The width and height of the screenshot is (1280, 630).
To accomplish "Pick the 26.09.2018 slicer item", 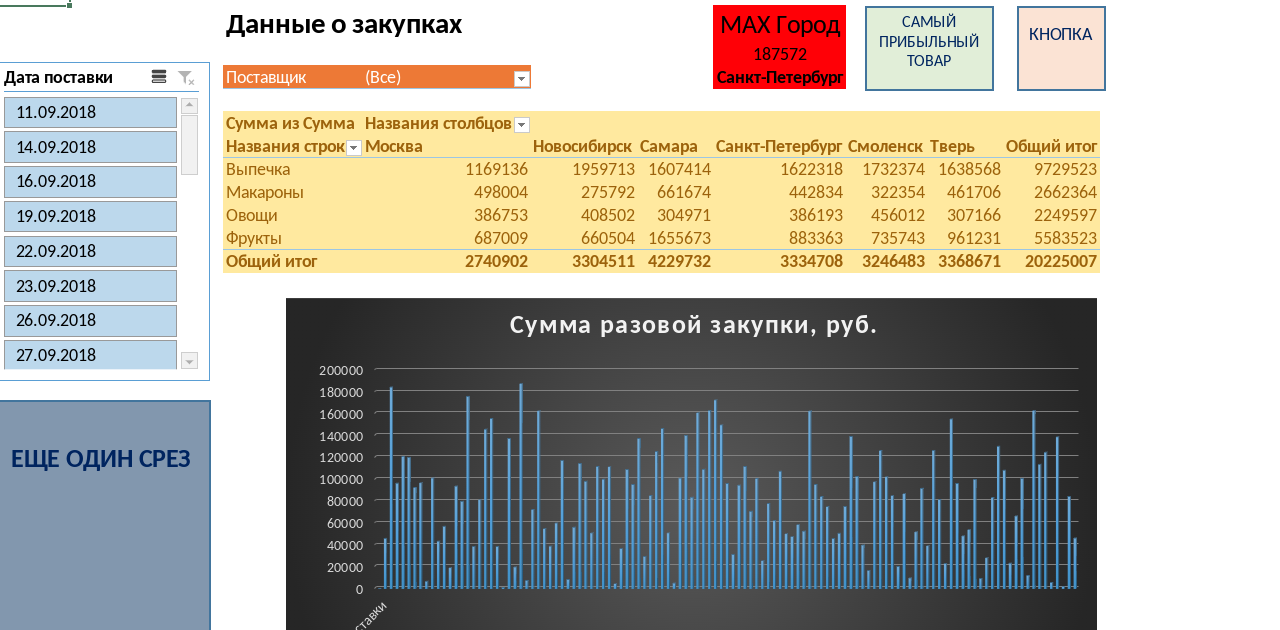I will (90, 320).
